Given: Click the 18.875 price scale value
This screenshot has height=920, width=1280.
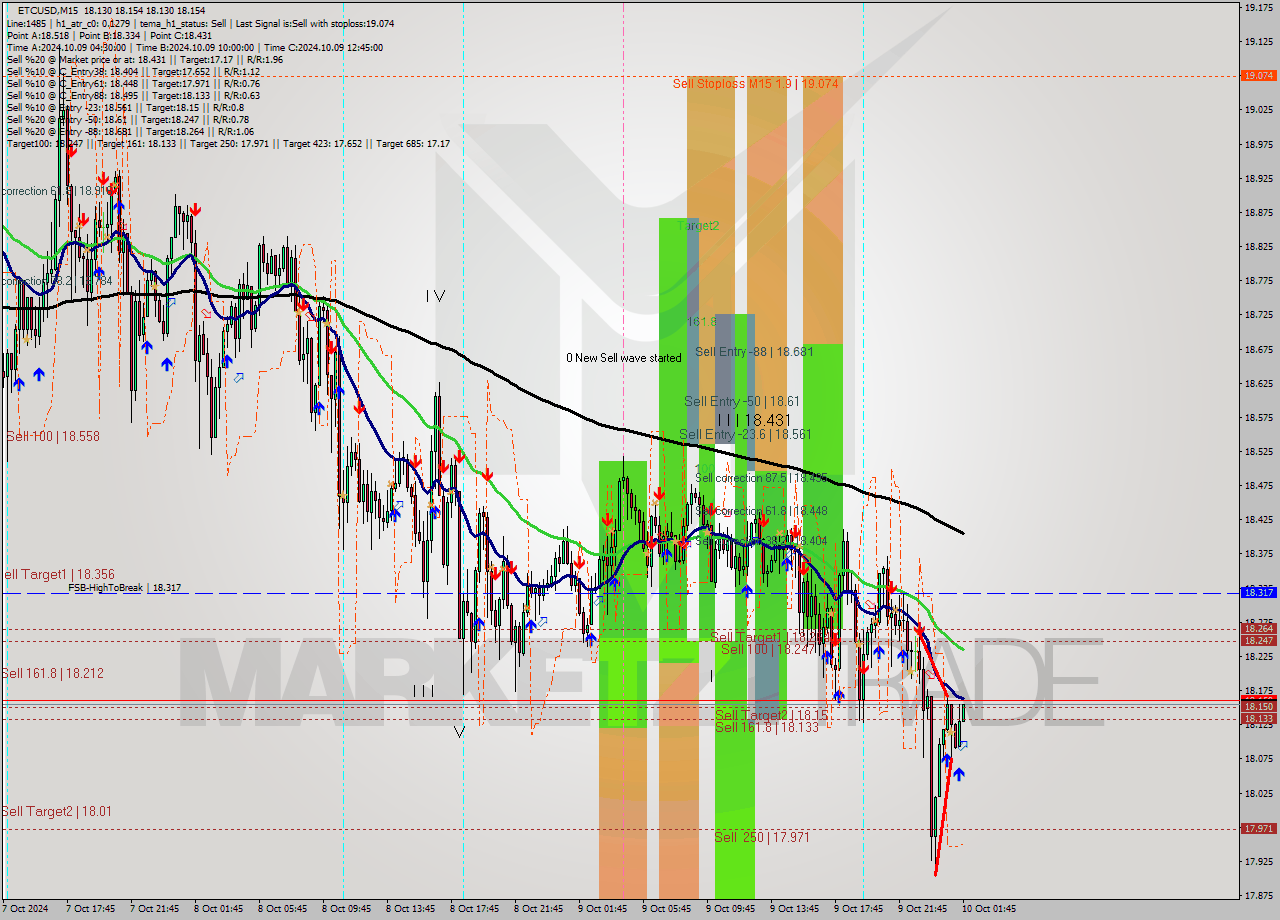Looking at the screenshot, I should 1258,212.
